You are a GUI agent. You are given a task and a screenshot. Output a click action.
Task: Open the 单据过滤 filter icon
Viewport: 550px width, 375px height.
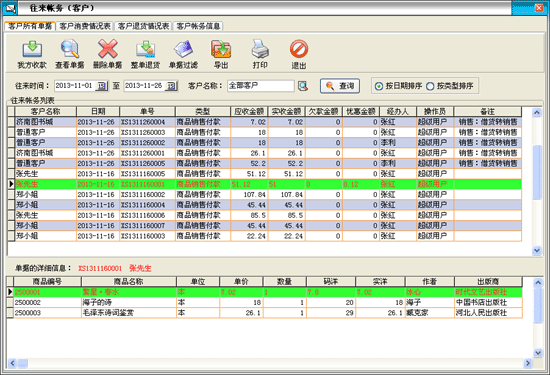pos(183,49)
